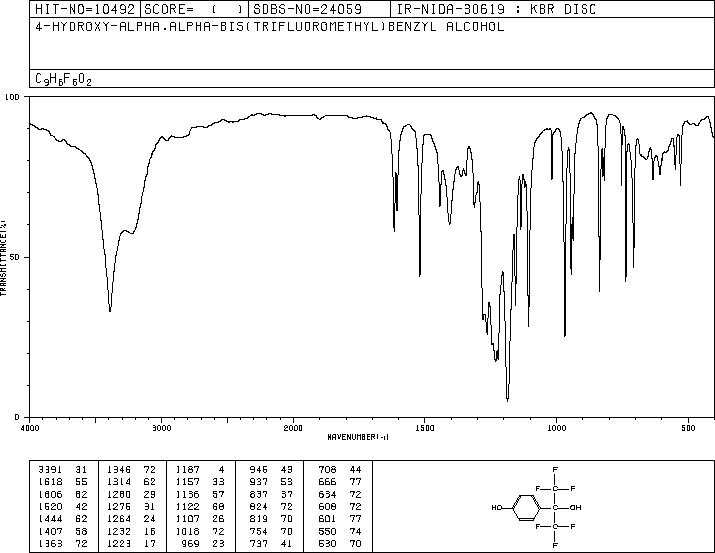
Task: Click the 2000 wavenumber axis label
Action: pos(293,428)
